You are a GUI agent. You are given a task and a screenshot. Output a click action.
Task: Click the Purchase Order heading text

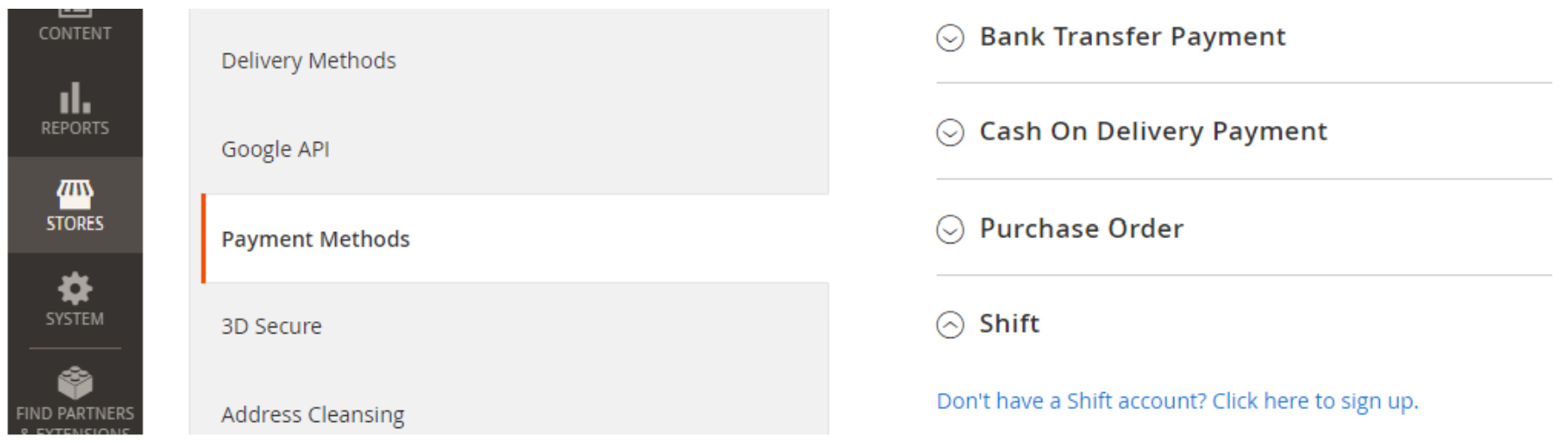point(1081,229)
